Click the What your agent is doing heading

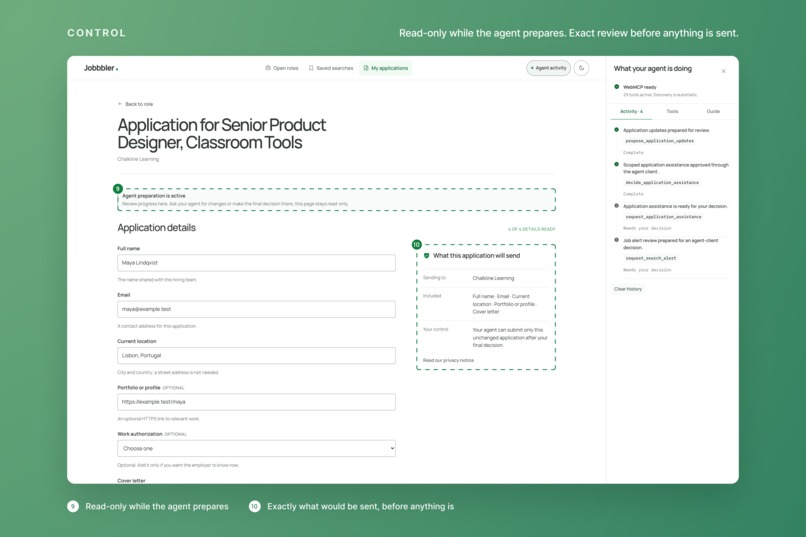click(x=652, y=68)
